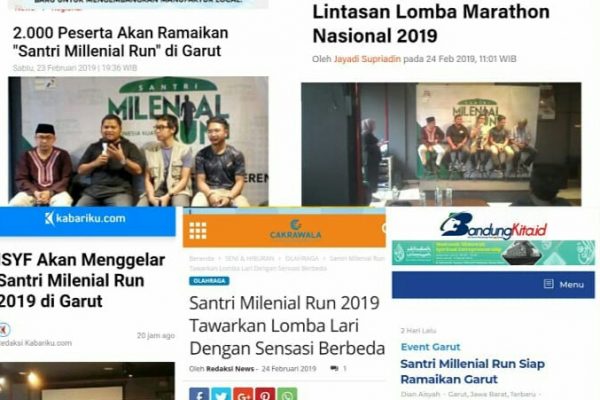
Task: Open the Event Garut category link
Action: (430, 347)
